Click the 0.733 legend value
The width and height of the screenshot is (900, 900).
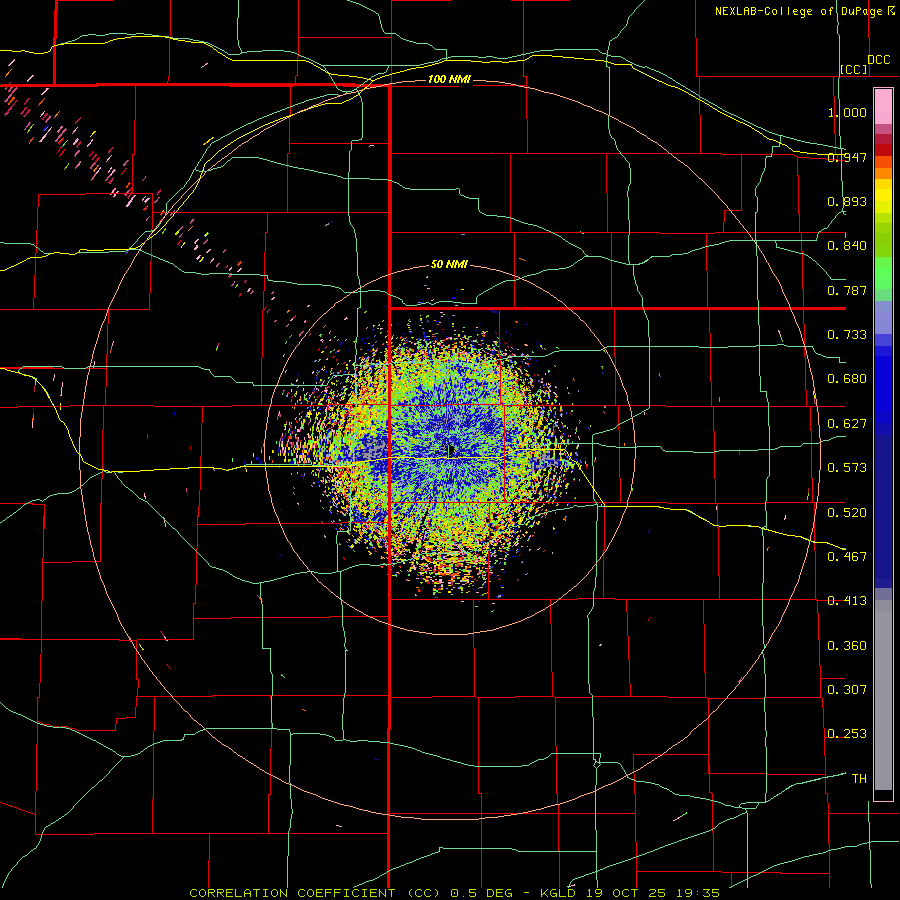pos(847,334)
